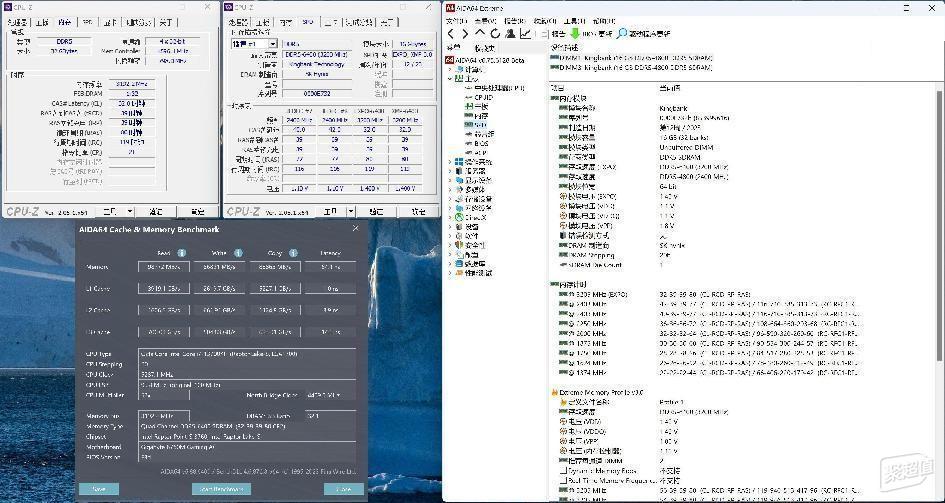
Task: Show info for Write column in benchmark
Action: tap(238, 253)
